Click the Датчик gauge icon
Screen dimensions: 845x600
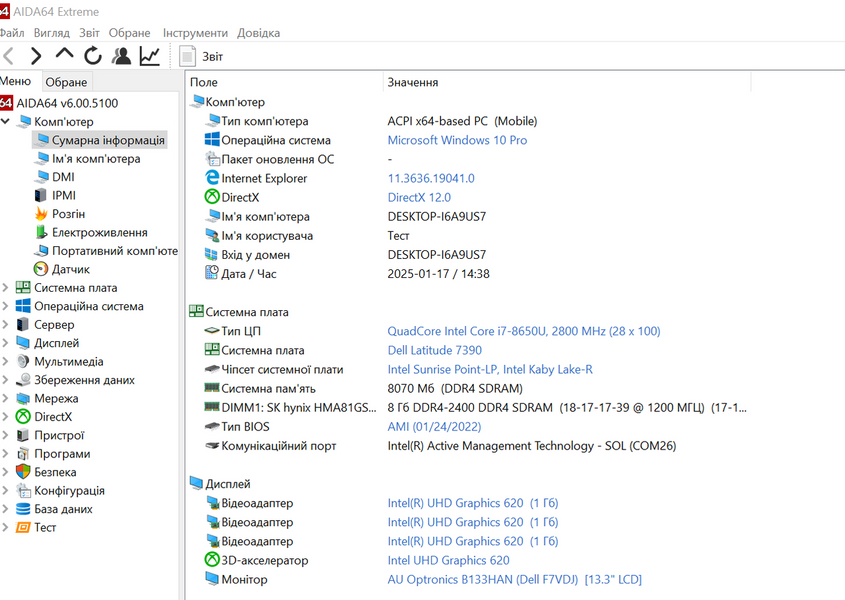pos(41,269)
